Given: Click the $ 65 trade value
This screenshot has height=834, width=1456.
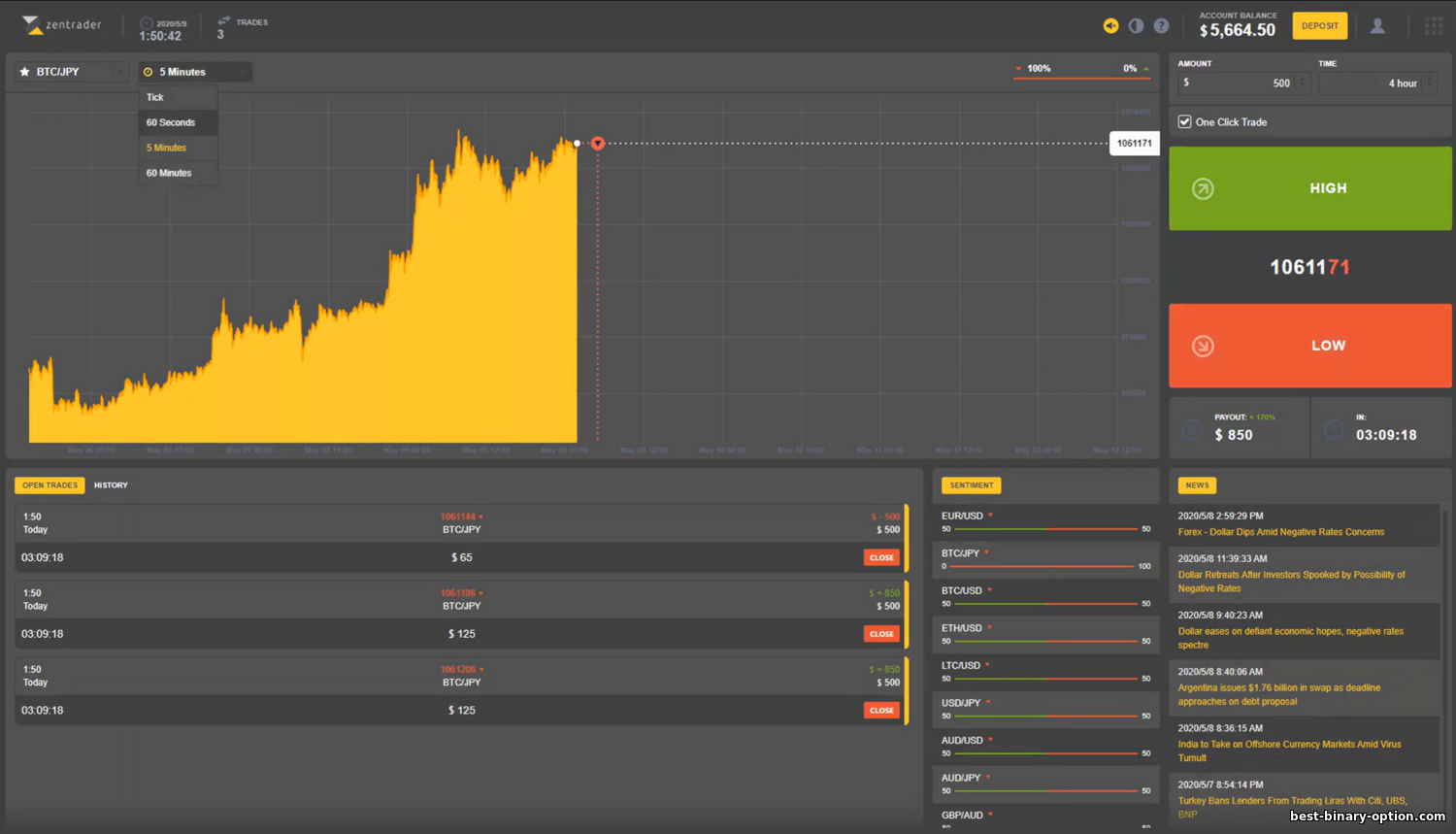Looking at the screenshot, I should pos(462,557).
